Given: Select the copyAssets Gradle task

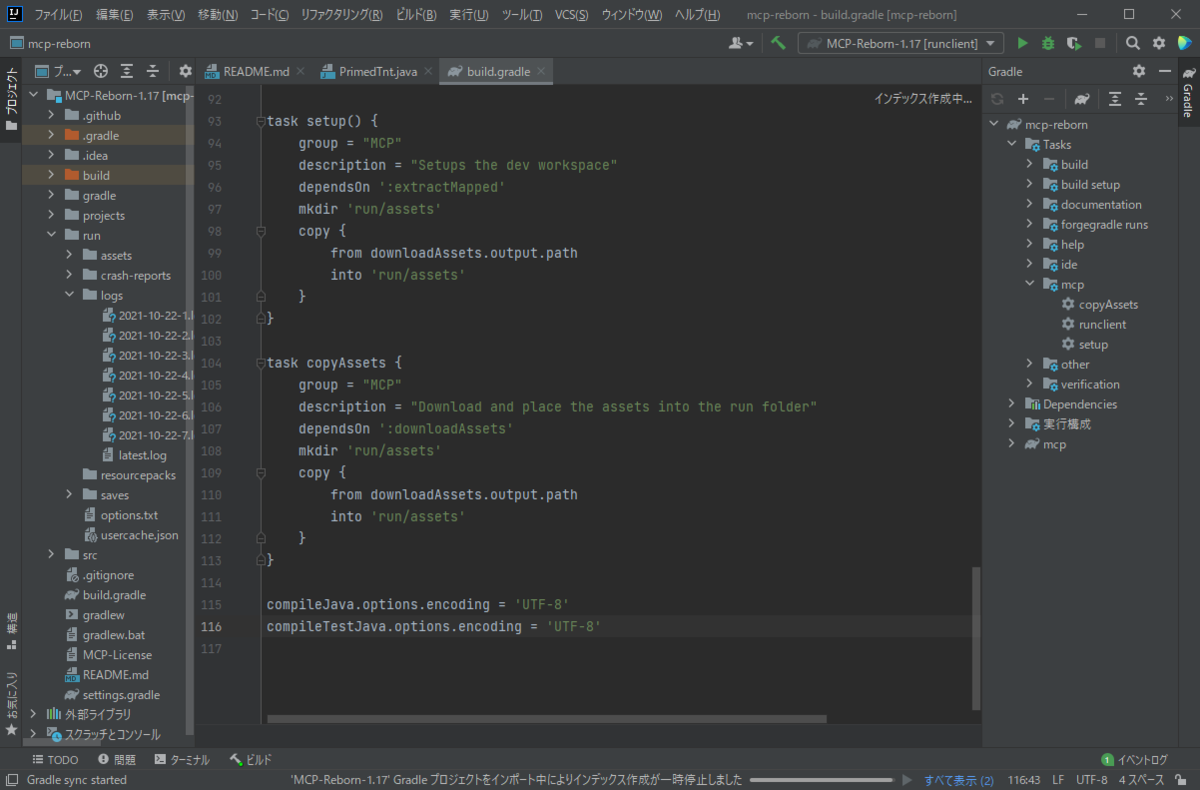Looking at the screenshot, I should tap(1108, 304).
